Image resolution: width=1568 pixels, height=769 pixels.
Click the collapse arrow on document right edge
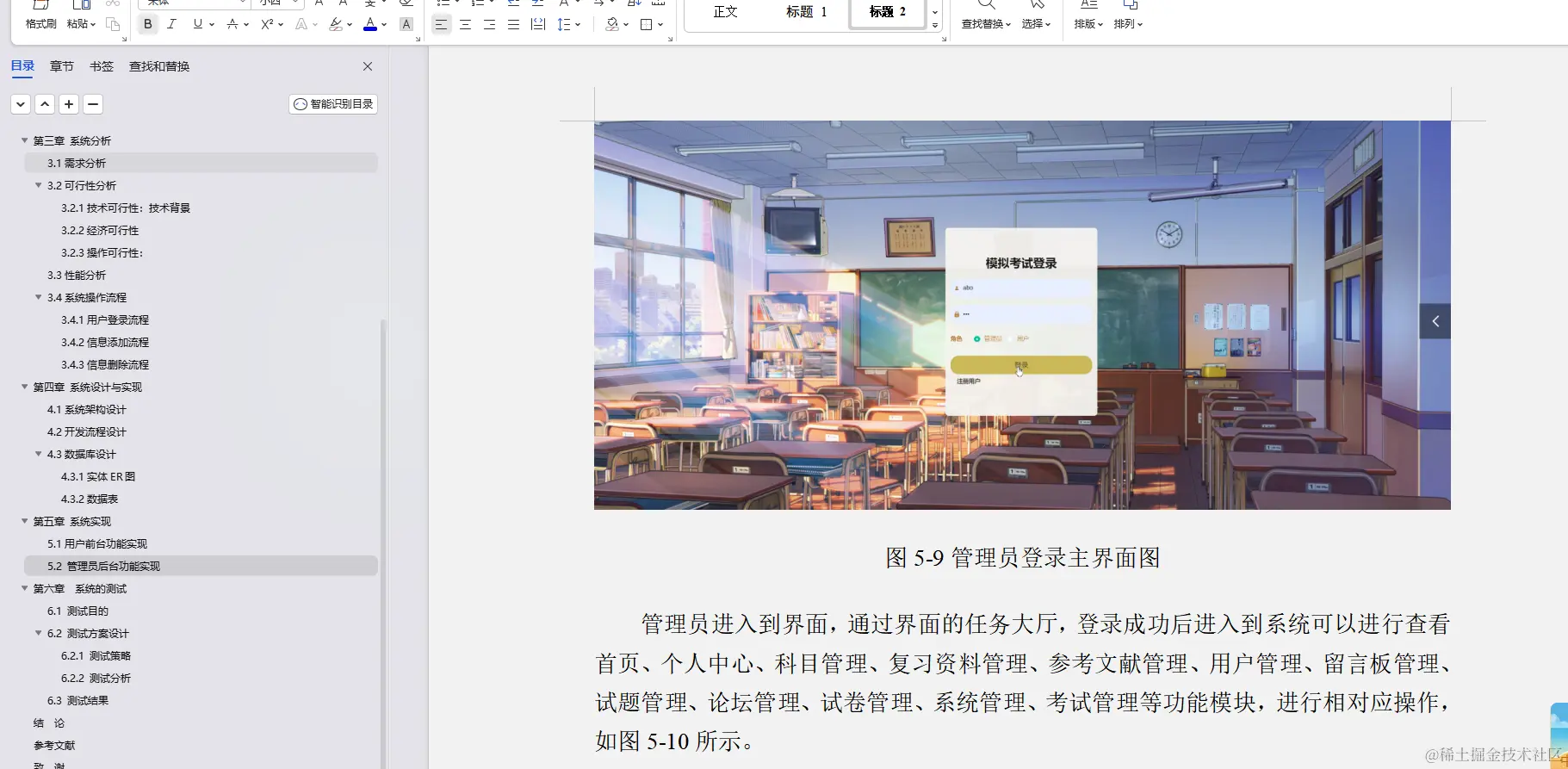[x=1435, y=321]
